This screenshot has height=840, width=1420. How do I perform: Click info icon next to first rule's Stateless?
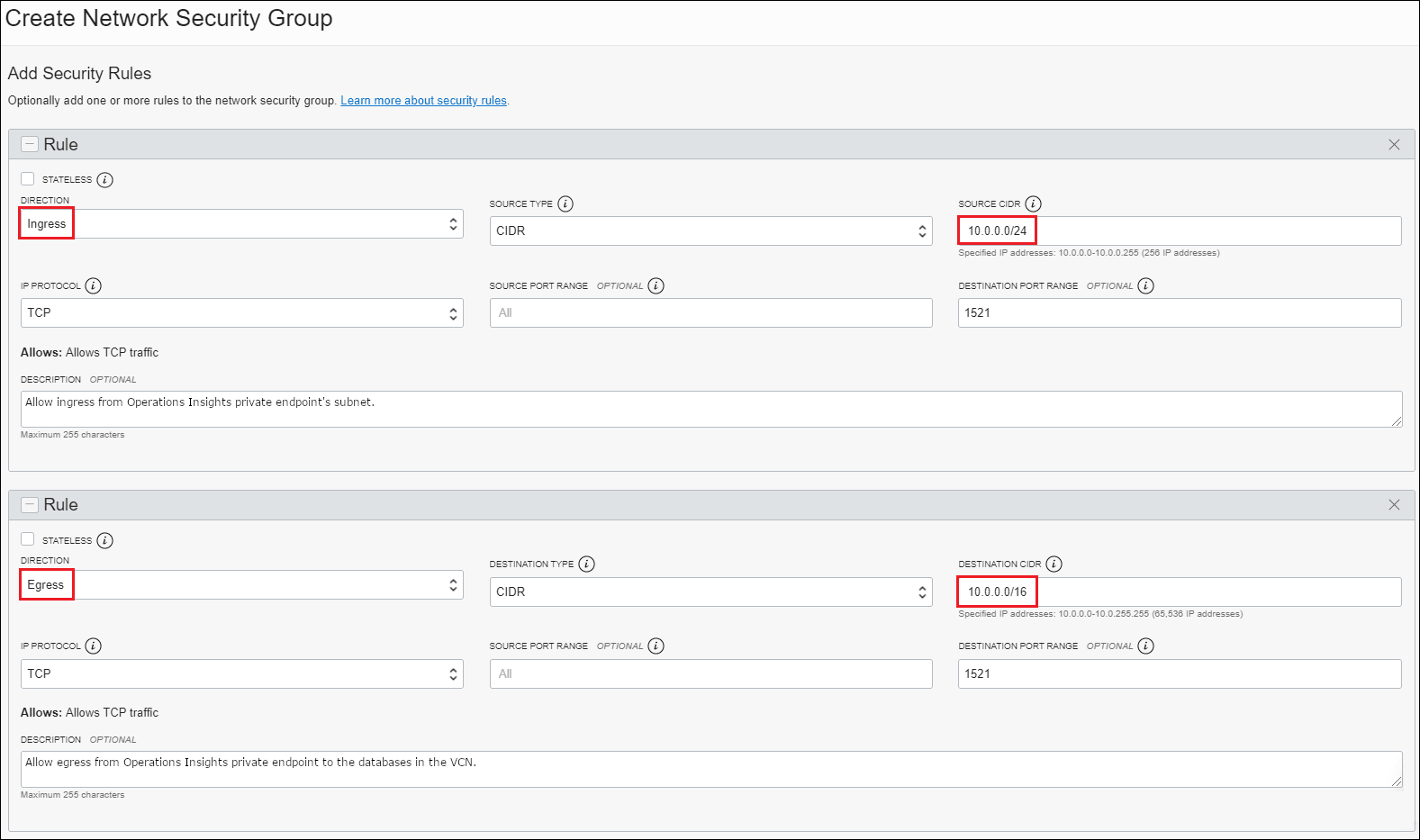(105, 180)
